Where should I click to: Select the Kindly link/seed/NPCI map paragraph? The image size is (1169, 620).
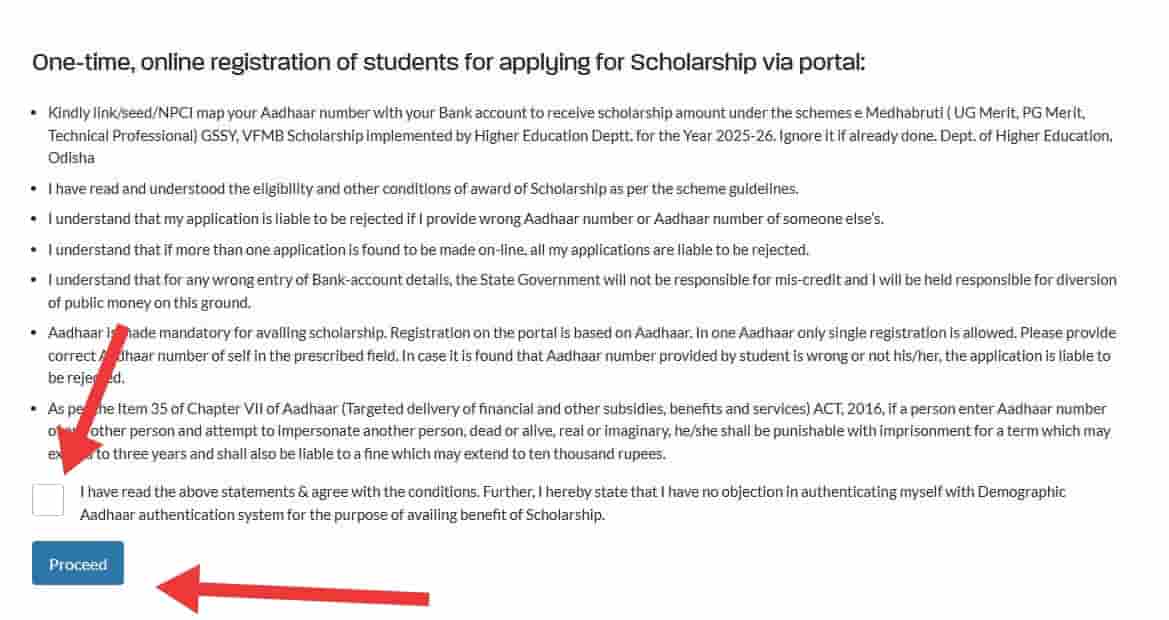click(x=581, y=136)
